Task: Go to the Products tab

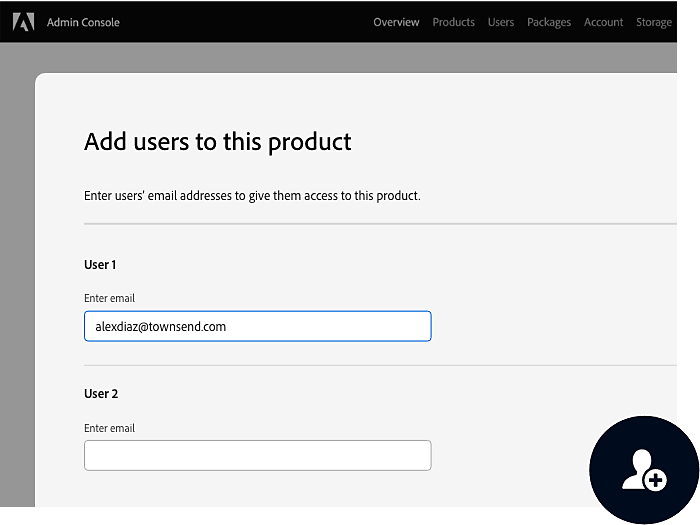Action: pos(453,22)
